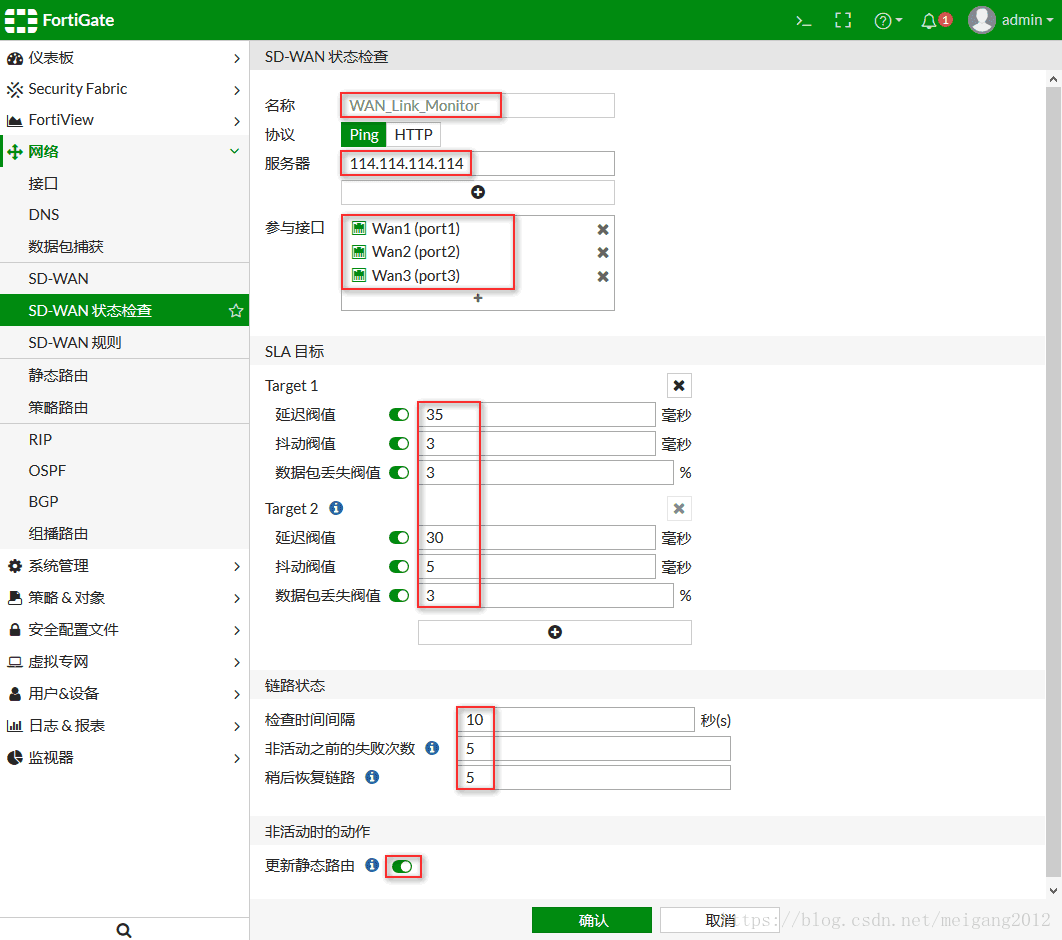Open the admin user menu
Image resolution: width=1062 pixels, height=940 pixels.
pyautogui.click(x=1011, y=20)
